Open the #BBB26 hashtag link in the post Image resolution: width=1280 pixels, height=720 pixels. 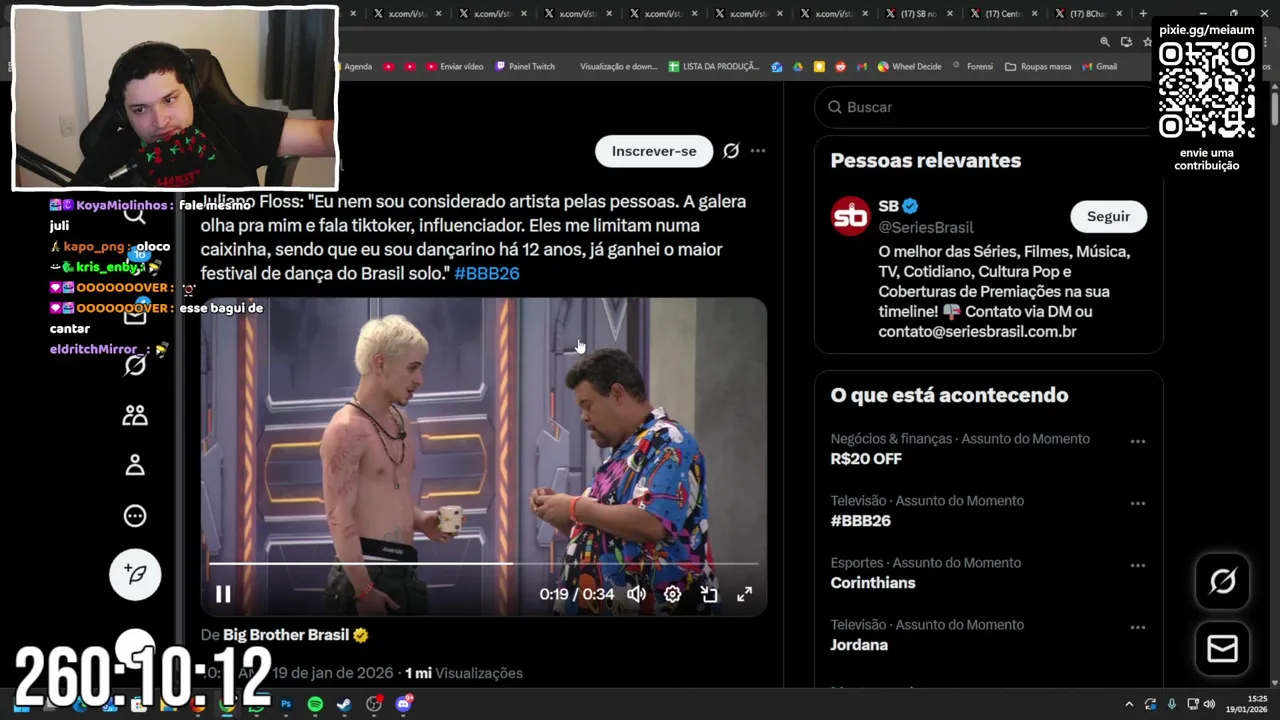(x=487, y=273)
